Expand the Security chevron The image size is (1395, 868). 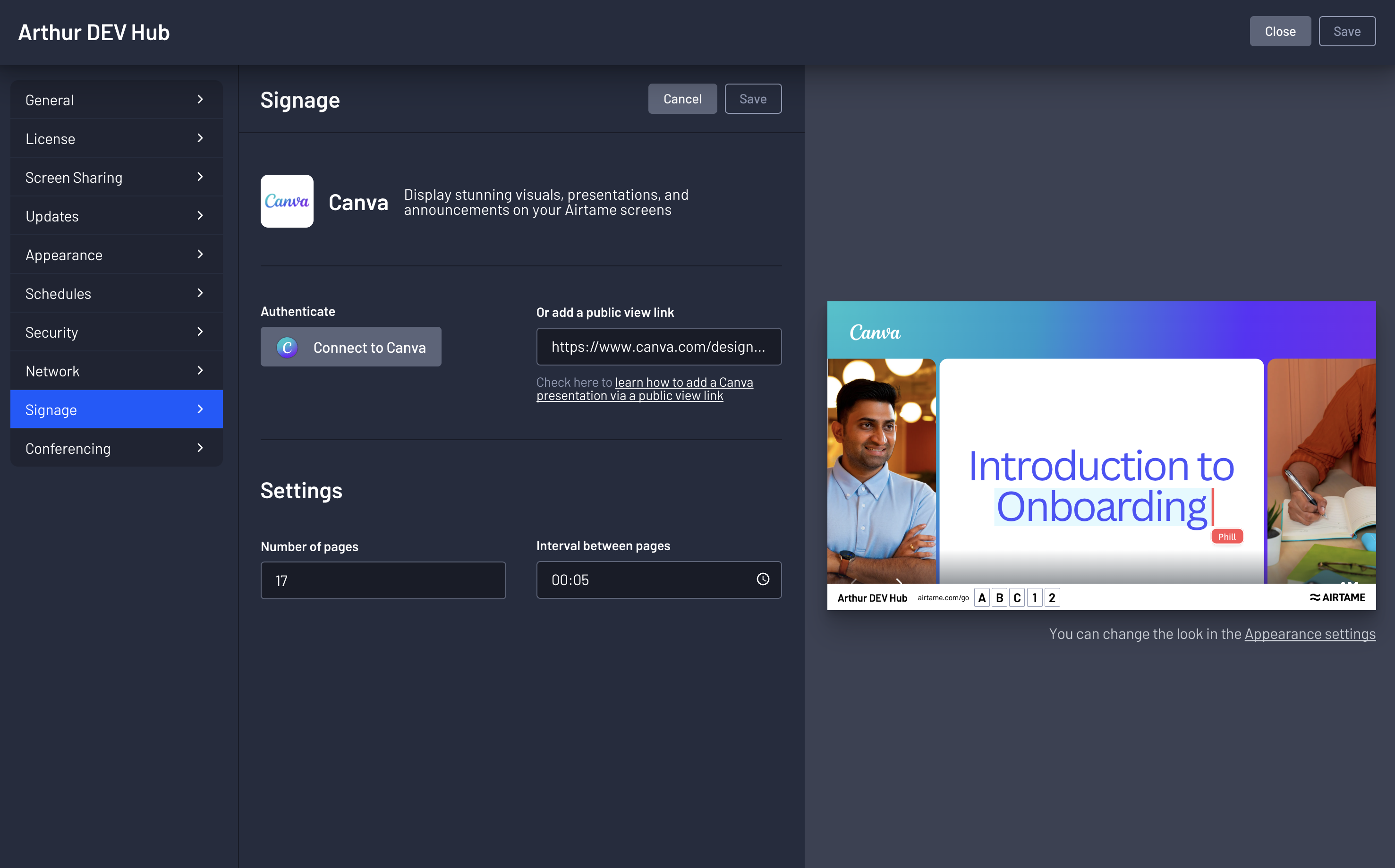tap(200, 332)
